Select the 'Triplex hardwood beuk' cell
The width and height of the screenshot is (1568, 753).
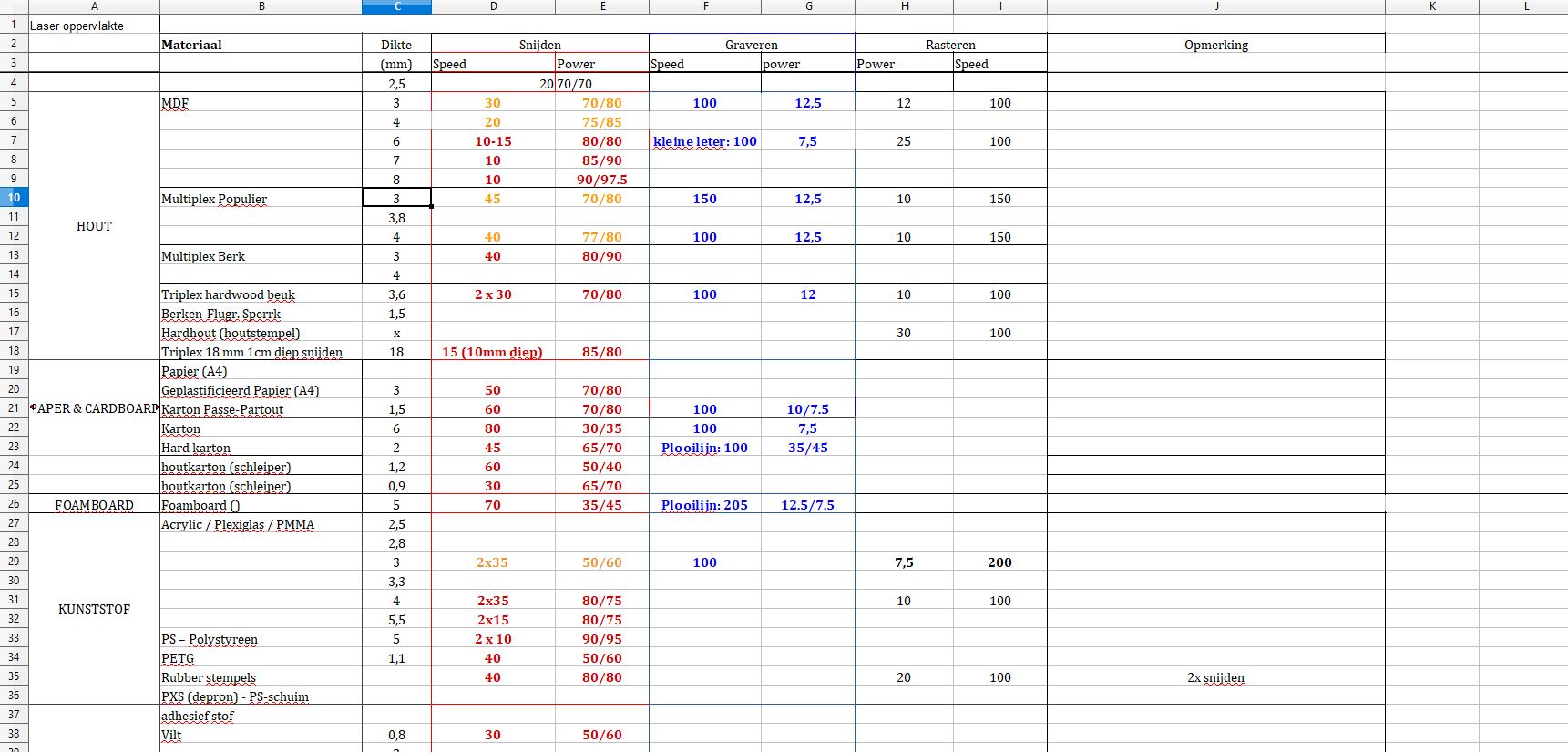point(261,294)
